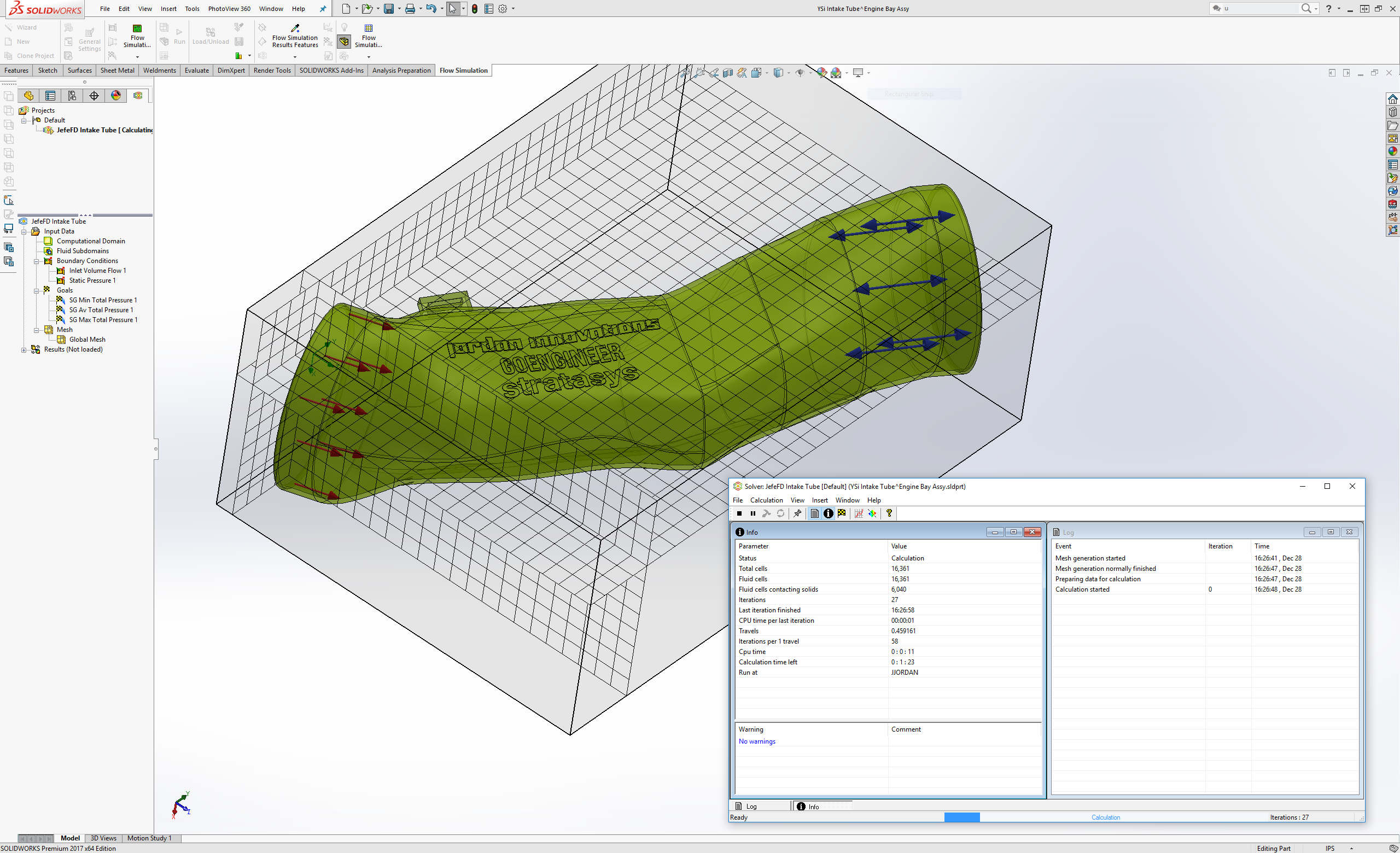
Task: Open the ConfigurationManager tab icon
Action: [72, 95]
